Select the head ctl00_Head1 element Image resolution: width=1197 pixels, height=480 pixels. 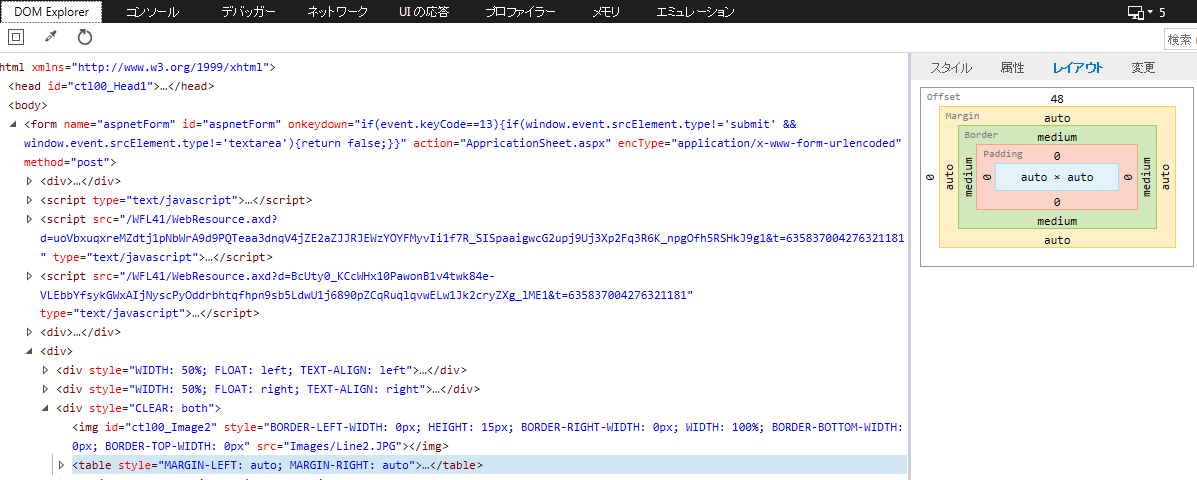(x=111, y=86)
